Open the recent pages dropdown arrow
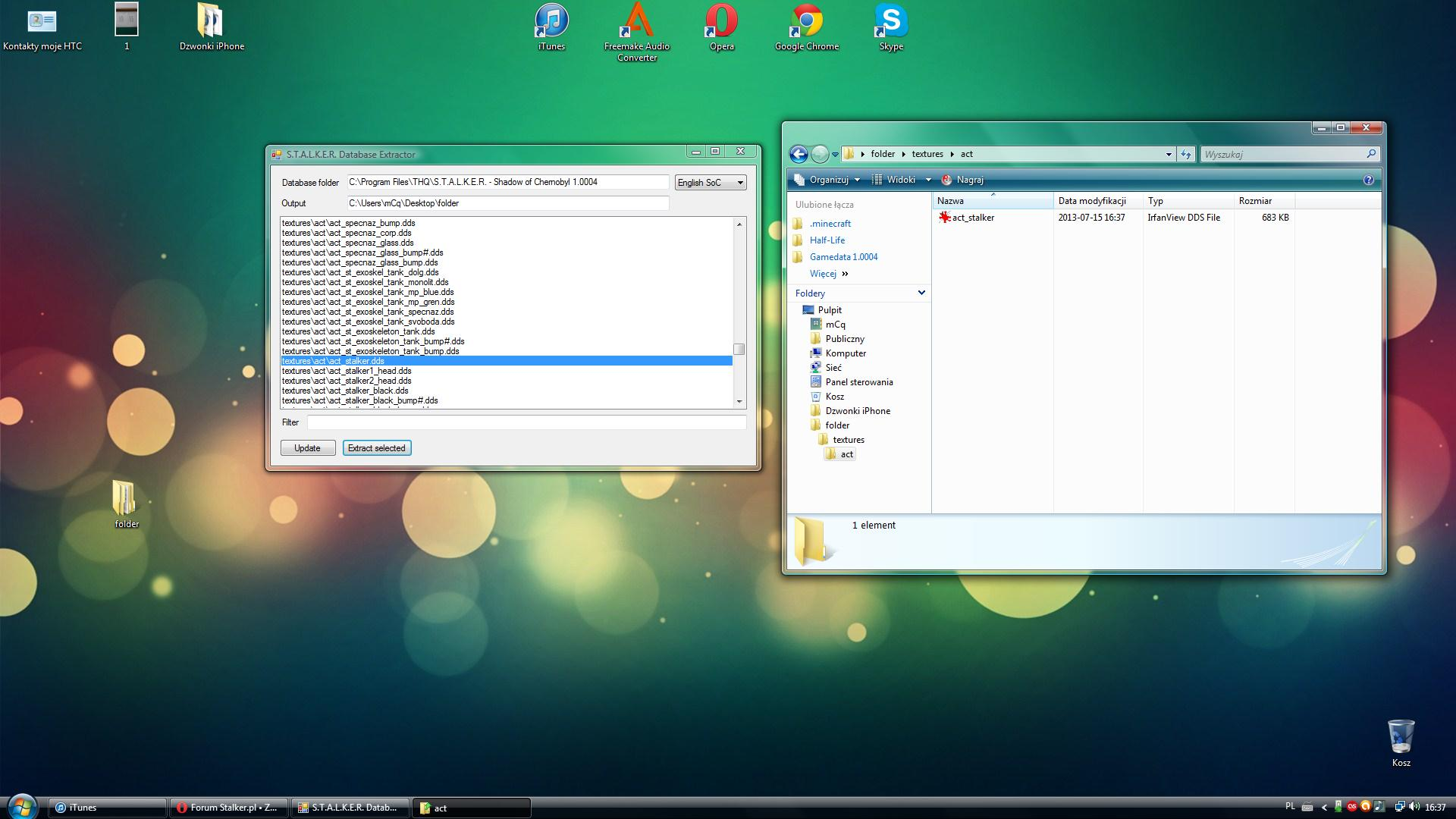Viewport: 1456px width, 819px height. click(835, 154)
